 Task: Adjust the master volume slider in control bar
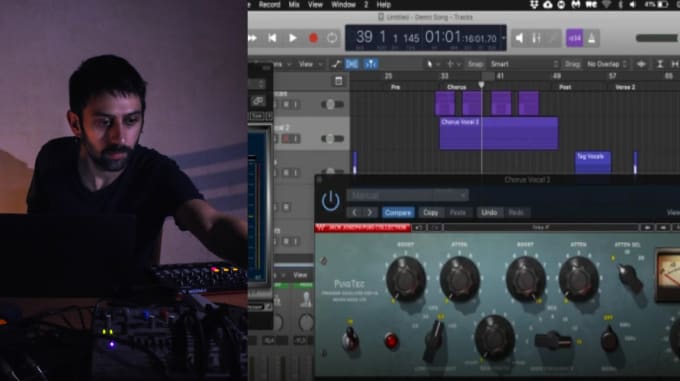(657, 38)
